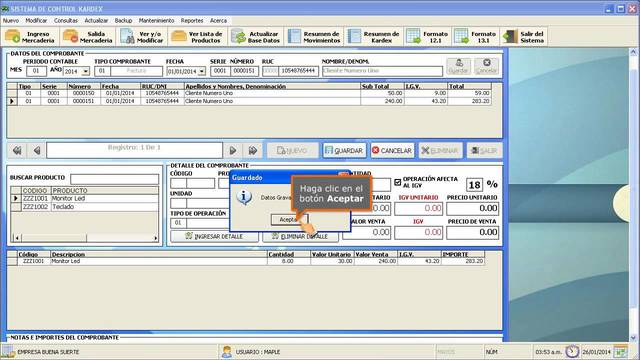Select product row ZZZ1001 Monitor Led
Image resolution: width=640 pixels, height=360 pixels.
[x=85, y=198]
